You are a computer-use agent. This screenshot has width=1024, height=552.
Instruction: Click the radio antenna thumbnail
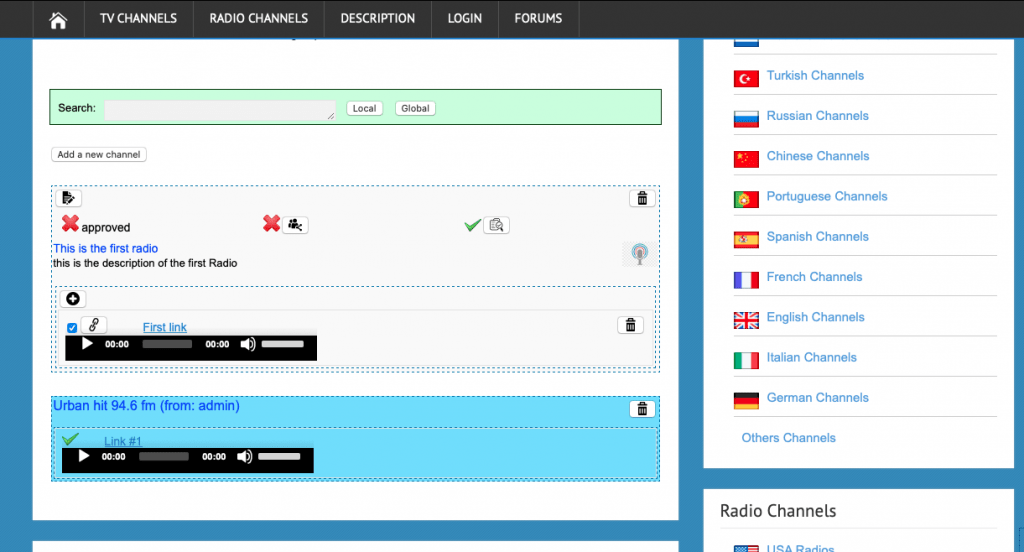[639, 253]
